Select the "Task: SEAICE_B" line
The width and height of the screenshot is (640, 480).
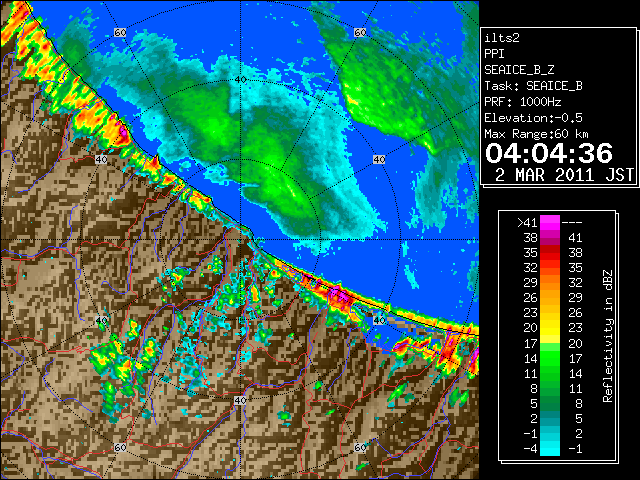coord(533,86)
